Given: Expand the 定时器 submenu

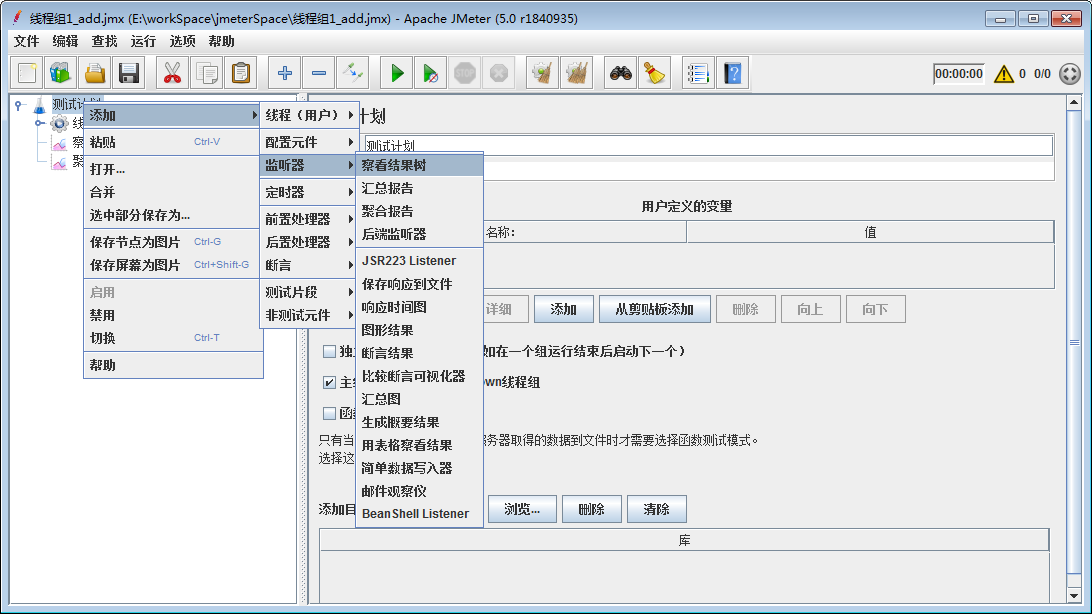Looking at the screenshot, I should pyautogui.click(x=309, y=192).
